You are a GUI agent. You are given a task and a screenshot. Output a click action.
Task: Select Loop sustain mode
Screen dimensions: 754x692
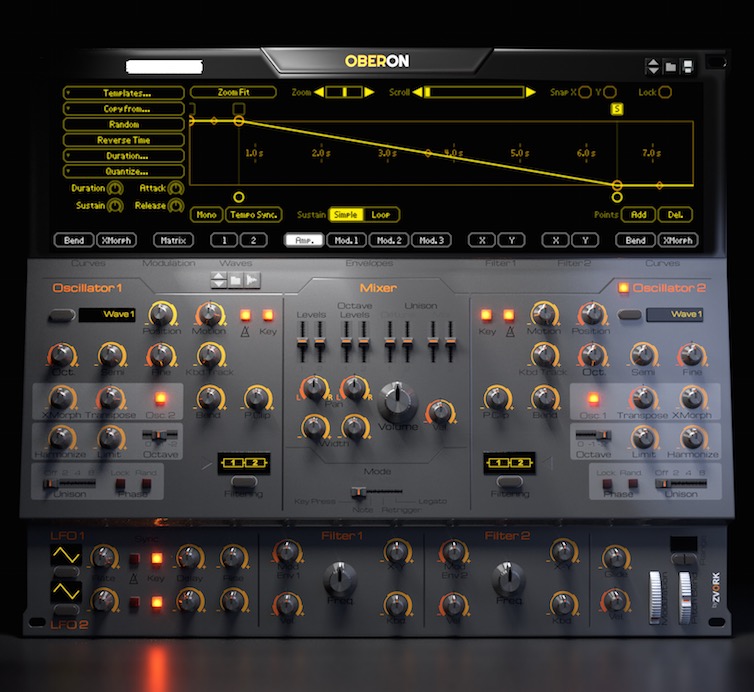[x=381, y=214]
